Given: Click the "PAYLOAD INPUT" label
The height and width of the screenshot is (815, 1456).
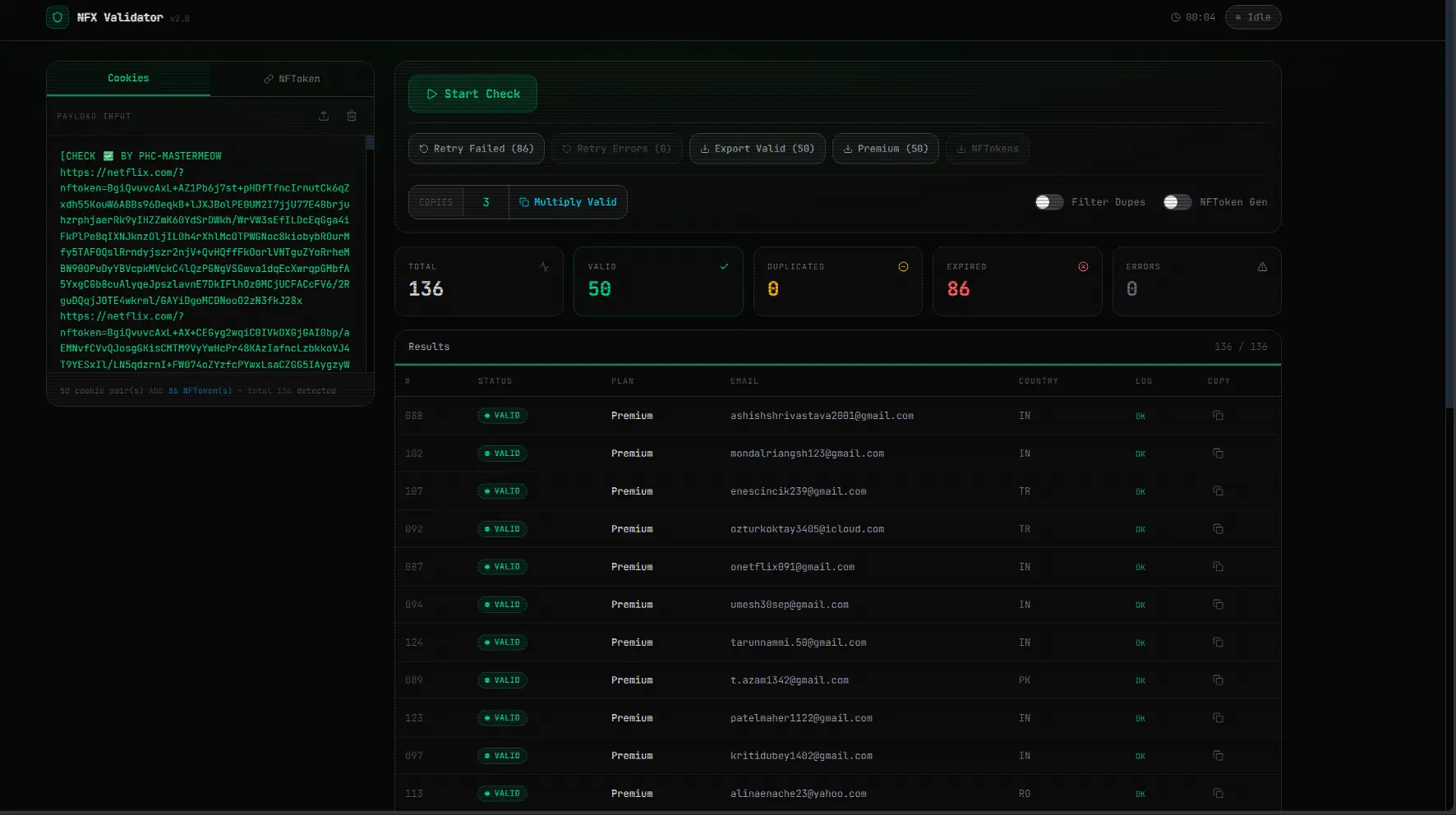Looking at the screenshot, I should (94, 117).
